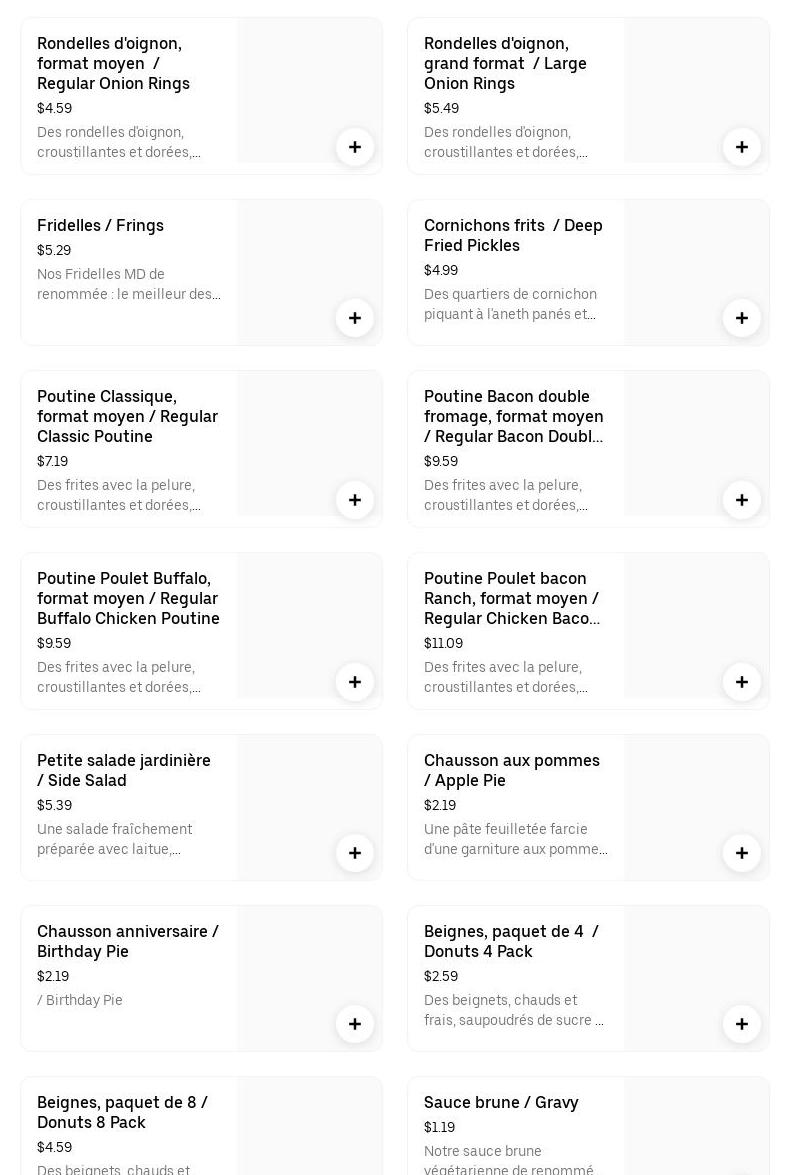Screen dimensions: 804x1175
Task: Click plus icon for Fridelles / Frings
Action: 355,318
